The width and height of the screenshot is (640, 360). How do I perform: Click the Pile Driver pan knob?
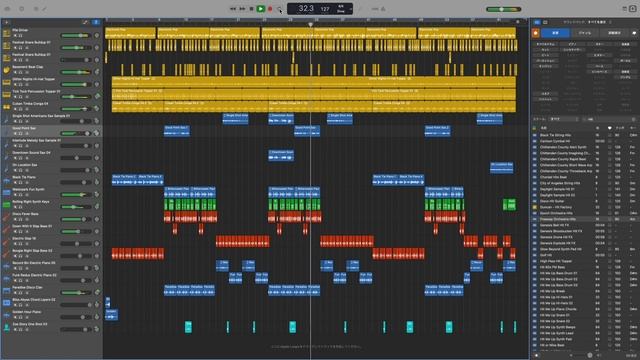coord(97,36)
